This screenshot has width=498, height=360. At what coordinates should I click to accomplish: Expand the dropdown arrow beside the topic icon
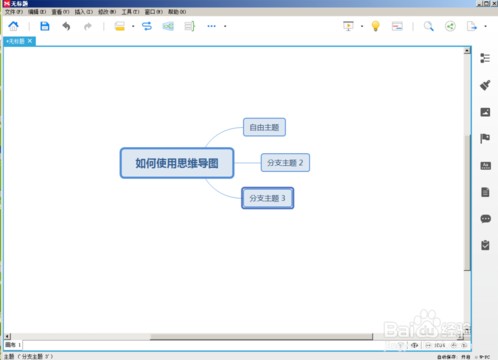(133, 26)
